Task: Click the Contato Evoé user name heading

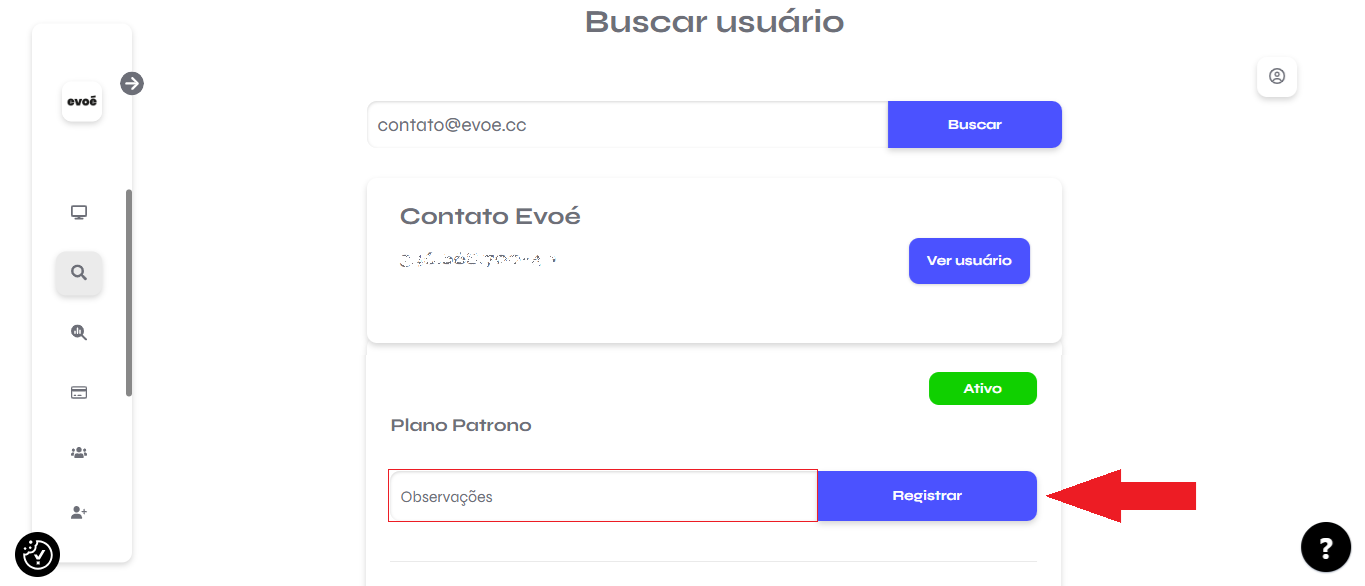Action: pos(490,216)
